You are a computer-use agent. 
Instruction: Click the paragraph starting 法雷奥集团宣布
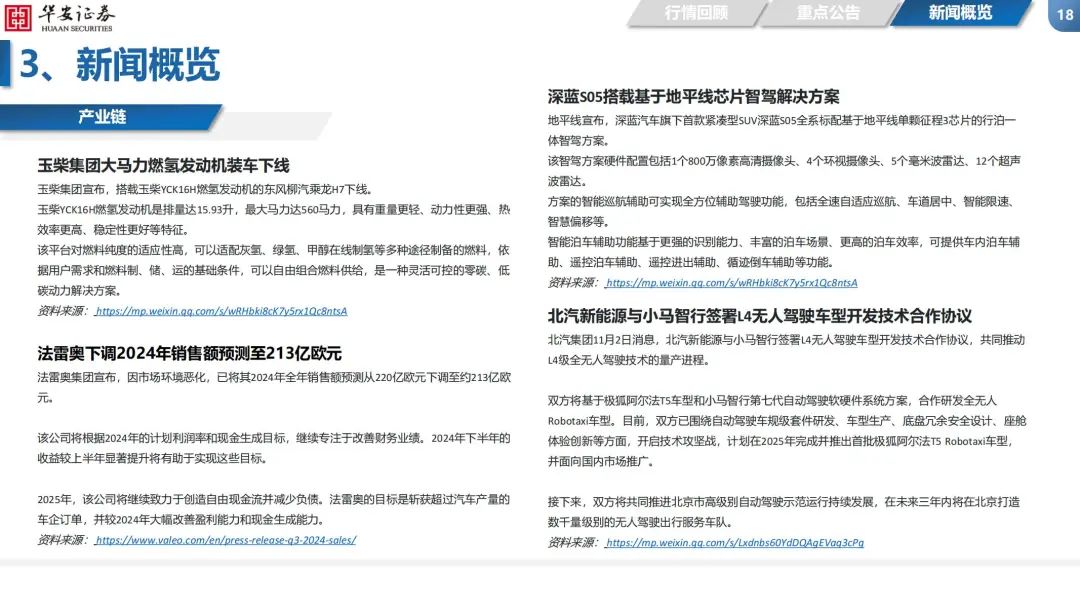274,388
